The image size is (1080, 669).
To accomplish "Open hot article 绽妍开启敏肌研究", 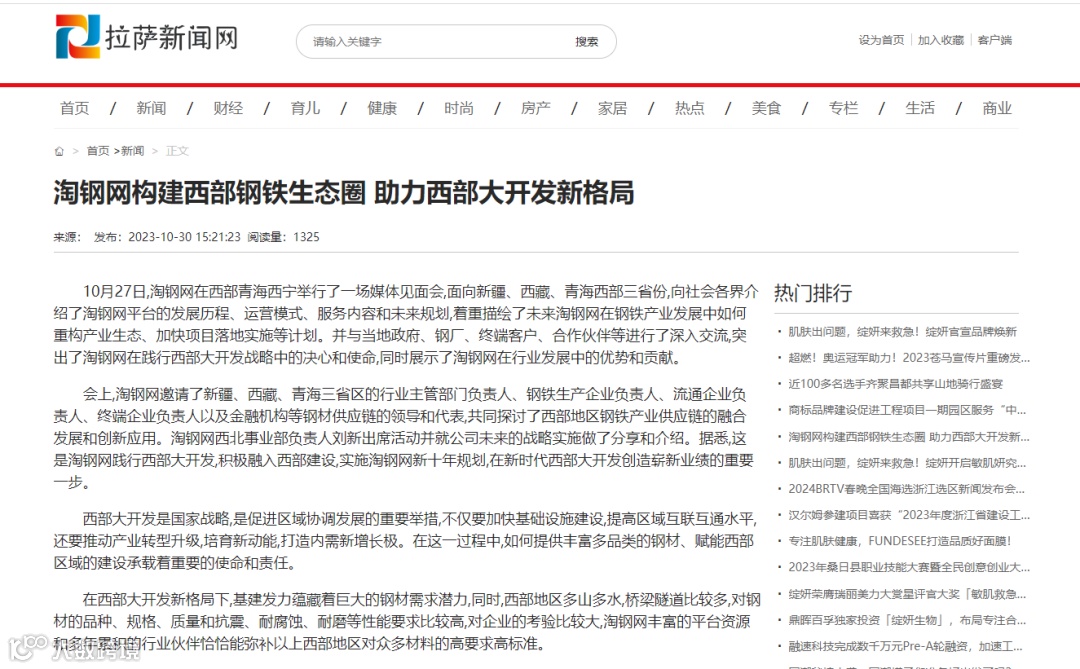I will (x=907, y=463).
